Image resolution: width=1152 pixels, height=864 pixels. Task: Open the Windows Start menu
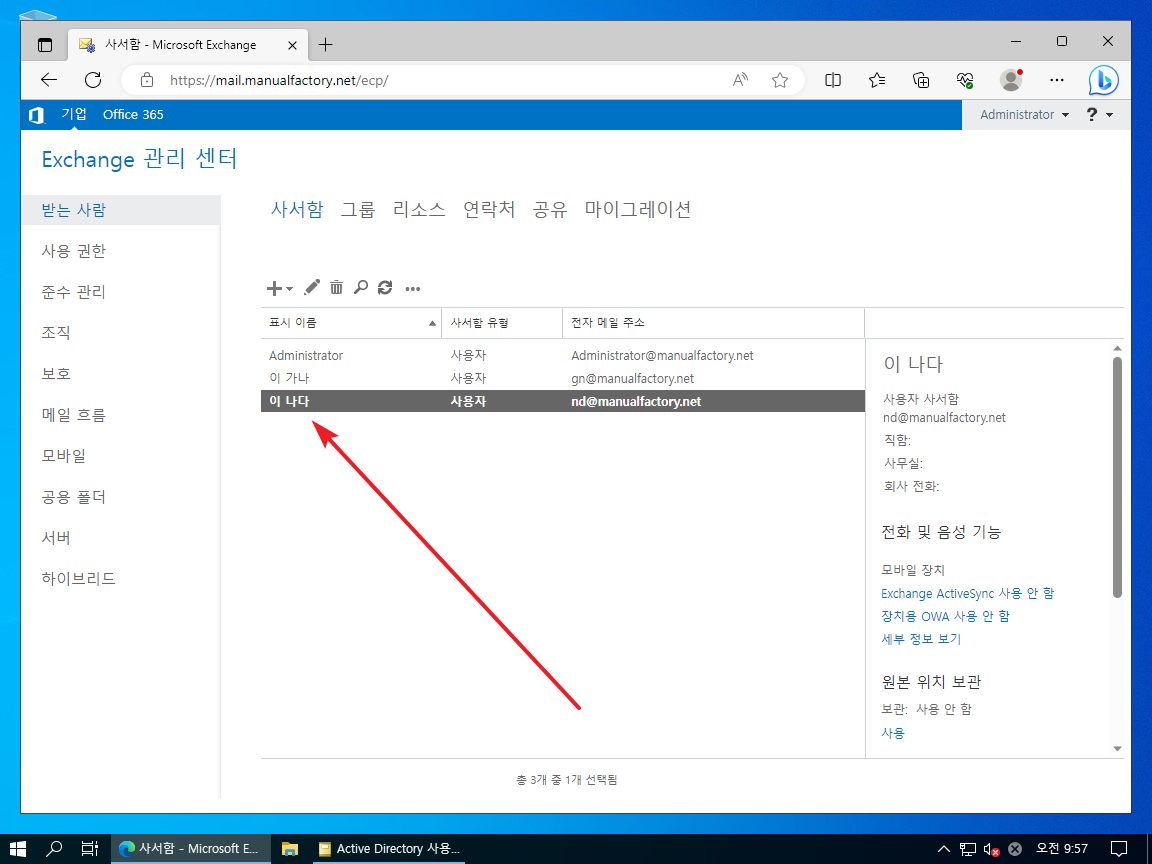18,849
